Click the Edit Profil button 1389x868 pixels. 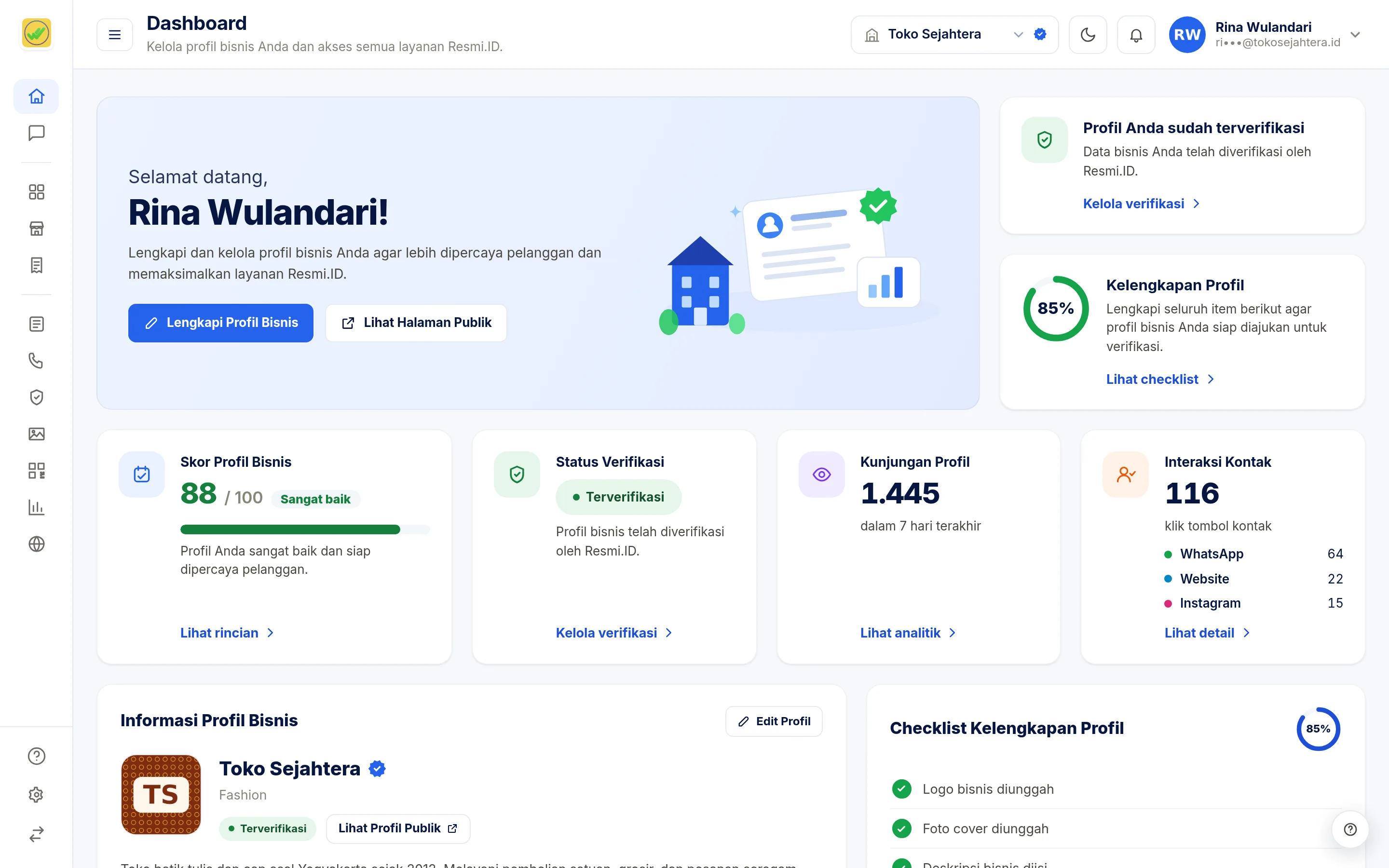[x=774, y=721]
